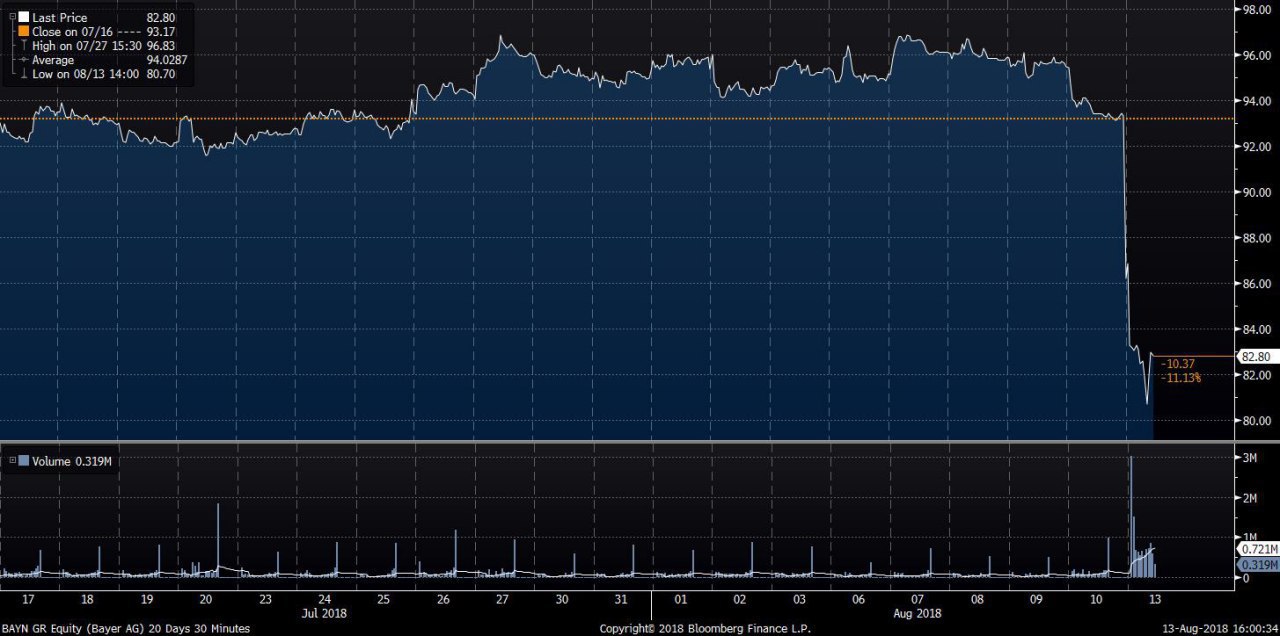Click the -11.13% percent change label
Image resolution: width=1280 pixels, height=636 pixels.
coord(1181,377)
